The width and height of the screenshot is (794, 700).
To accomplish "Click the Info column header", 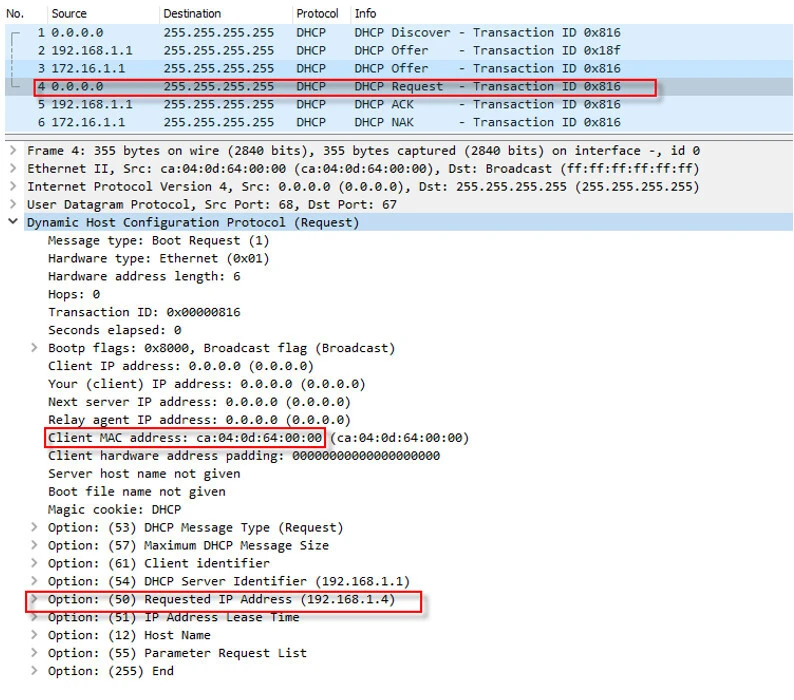I will (366, 14).
